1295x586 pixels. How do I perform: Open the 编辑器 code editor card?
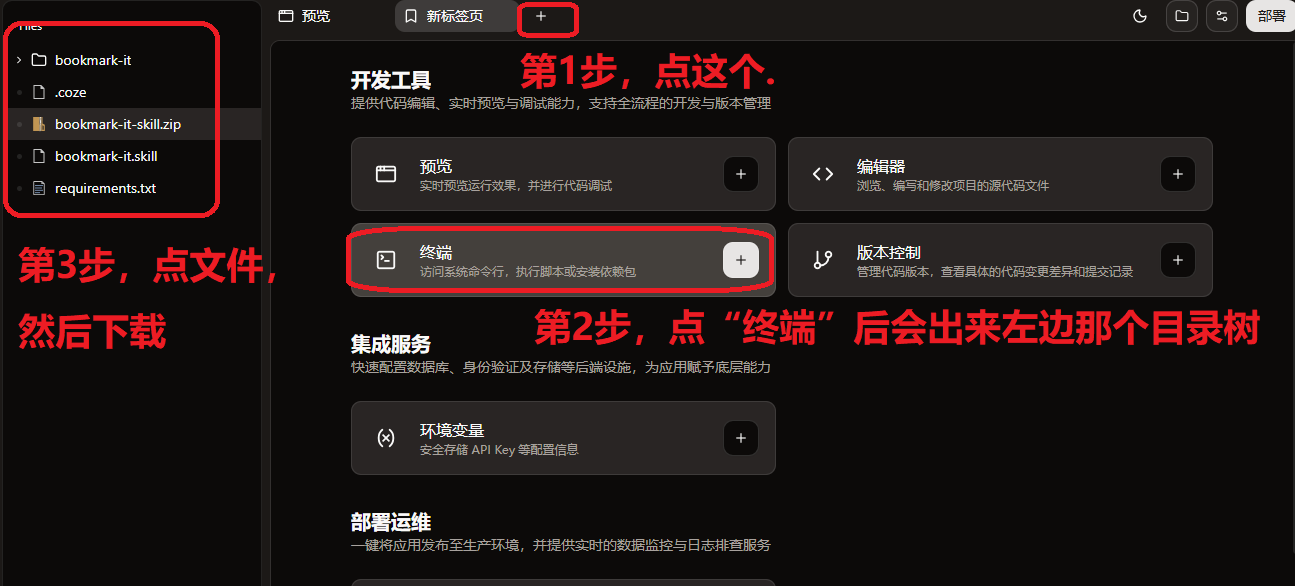click(1000, 174)
